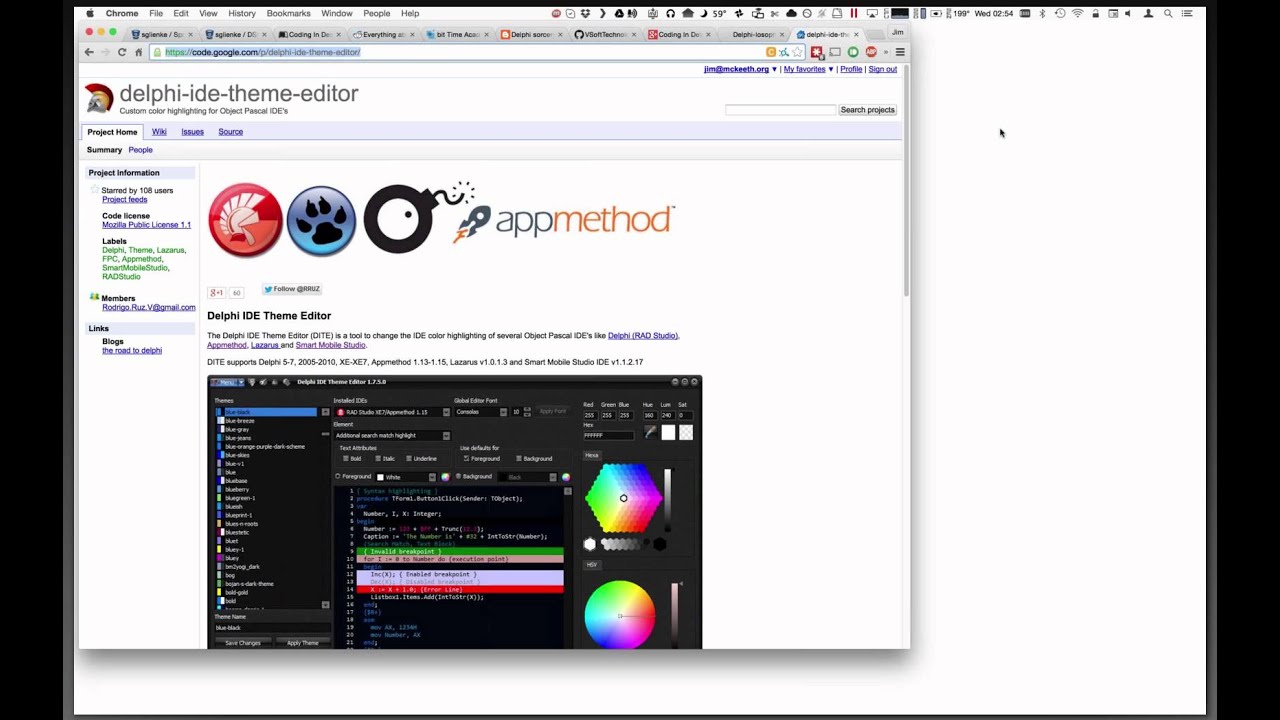The height and width of the screenshot is (720, 1280).
Task: Open the Project feeds link
Action: [x=124, y=199]
